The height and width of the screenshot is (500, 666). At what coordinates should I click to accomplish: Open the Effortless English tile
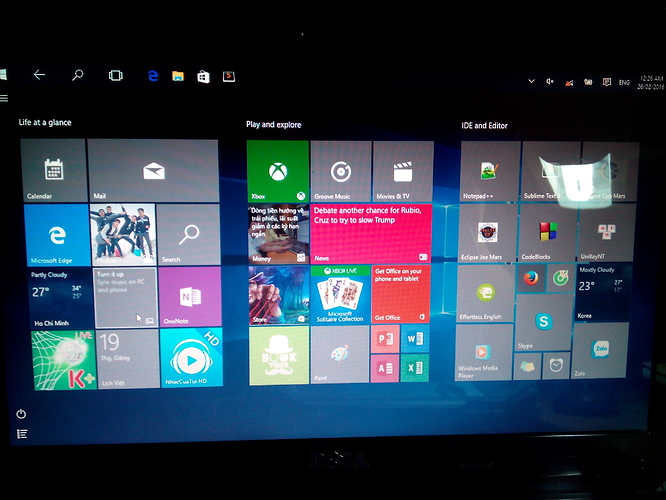[485, 293]
